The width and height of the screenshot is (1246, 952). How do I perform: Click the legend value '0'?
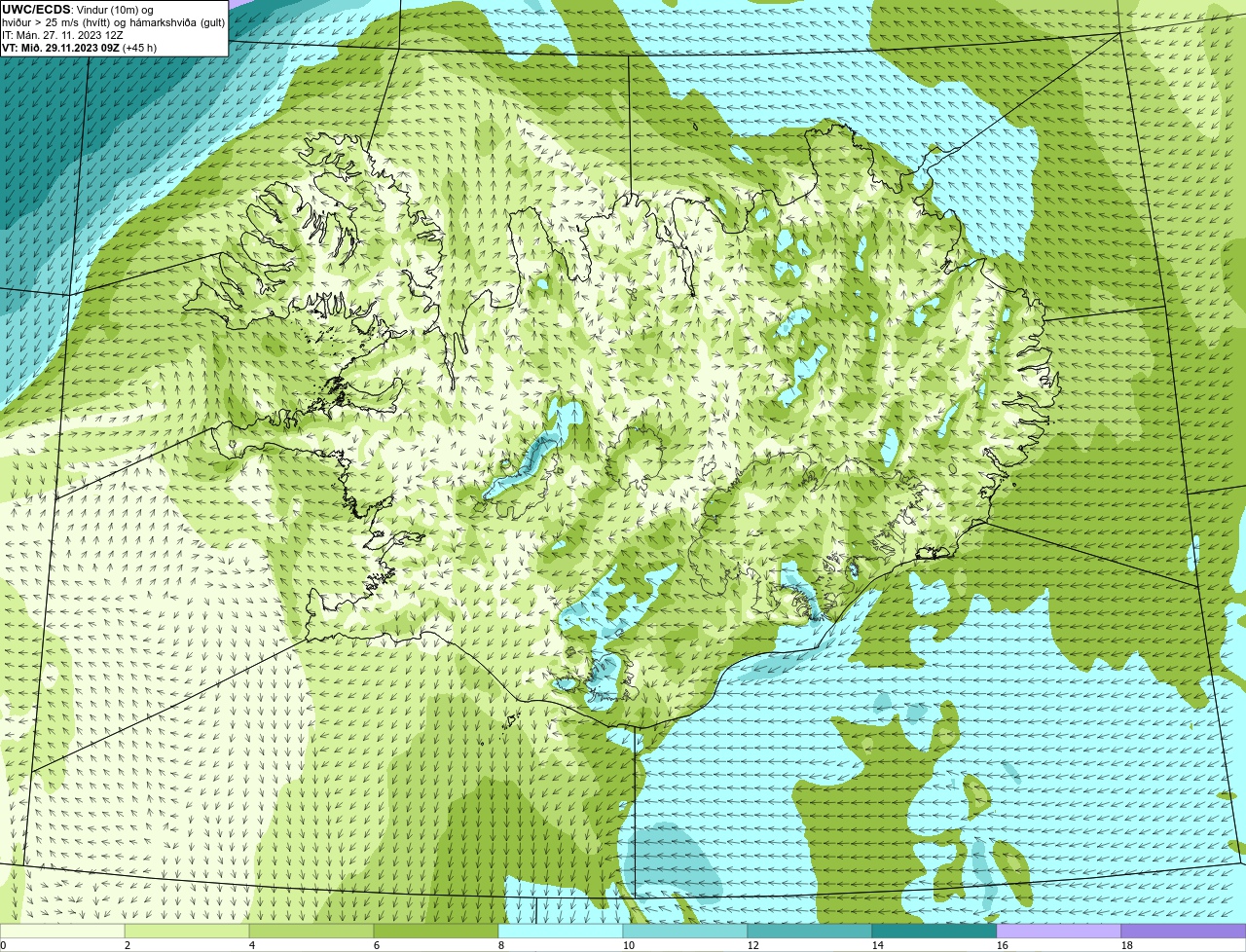[x=4, y=945]
